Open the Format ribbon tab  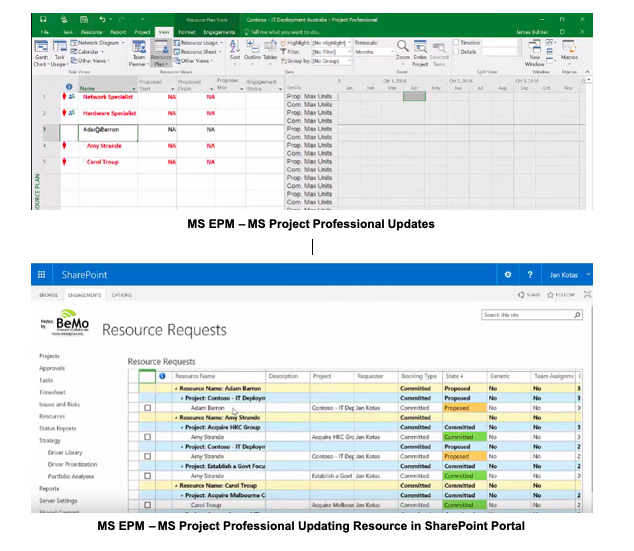coord(187,32)
